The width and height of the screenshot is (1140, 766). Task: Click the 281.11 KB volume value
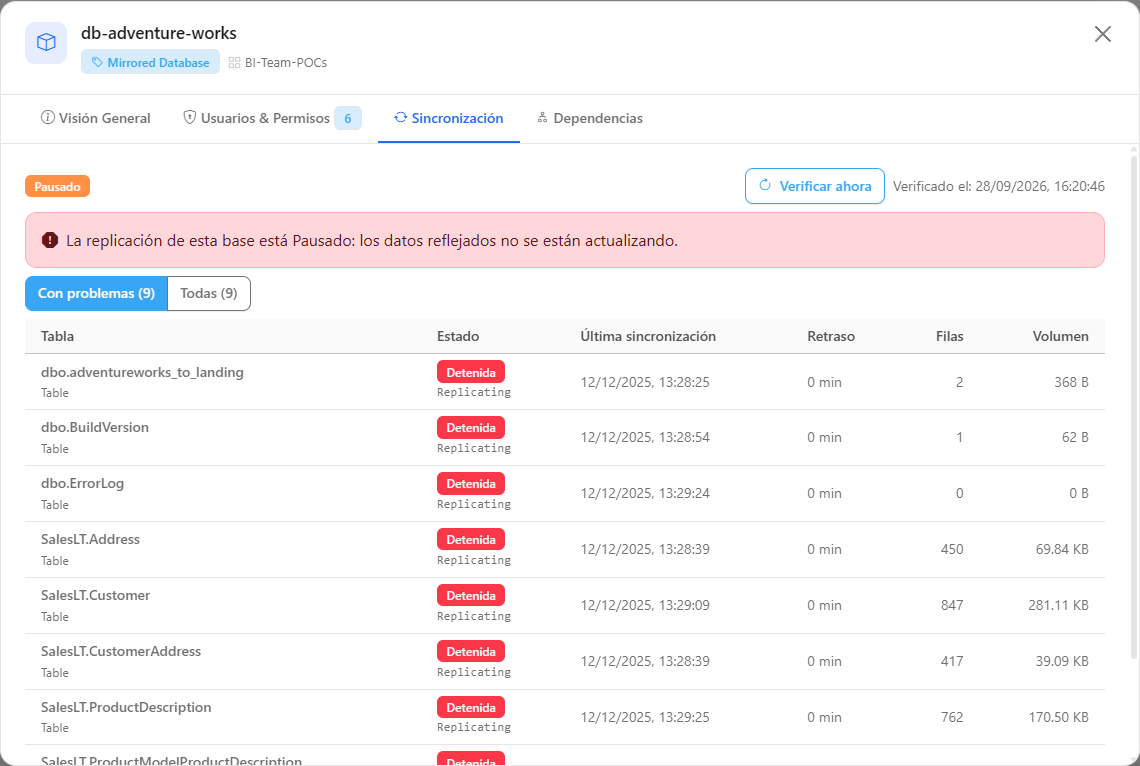(x=1058, y=605)
